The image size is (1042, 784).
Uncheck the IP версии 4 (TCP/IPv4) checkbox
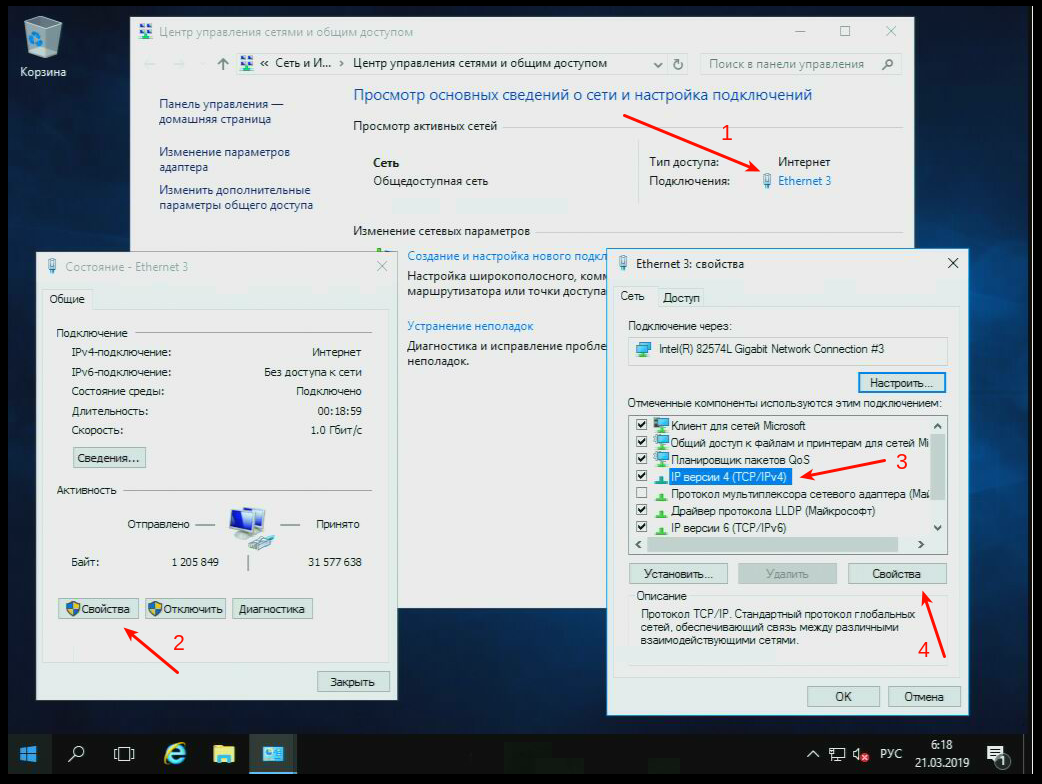pyautogui.click(x=641, y=476)
